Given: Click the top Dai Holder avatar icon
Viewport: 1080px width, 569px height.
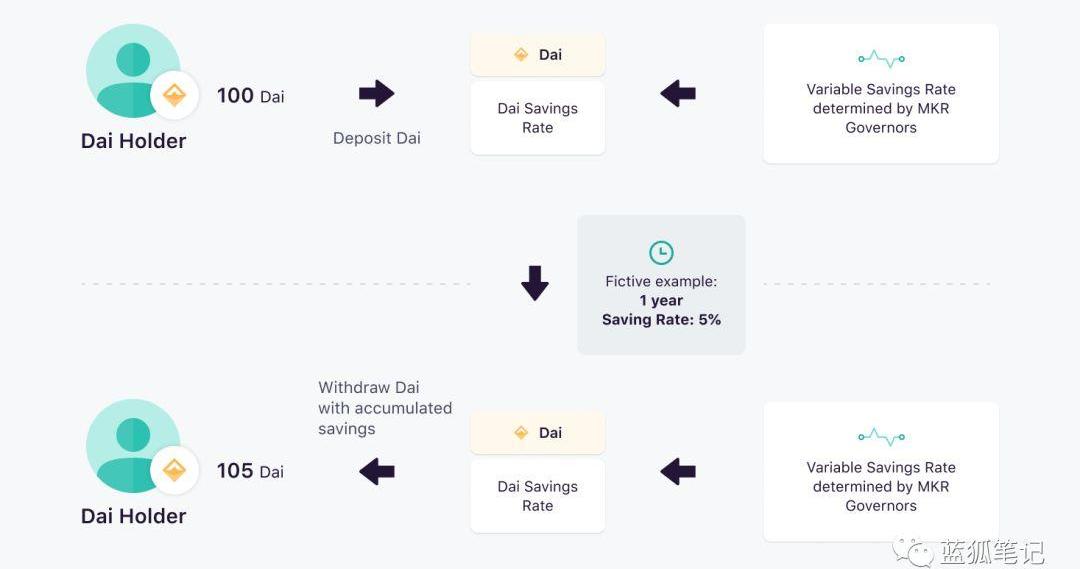Looking at the screenshot, I should click(x=133, y=70).
